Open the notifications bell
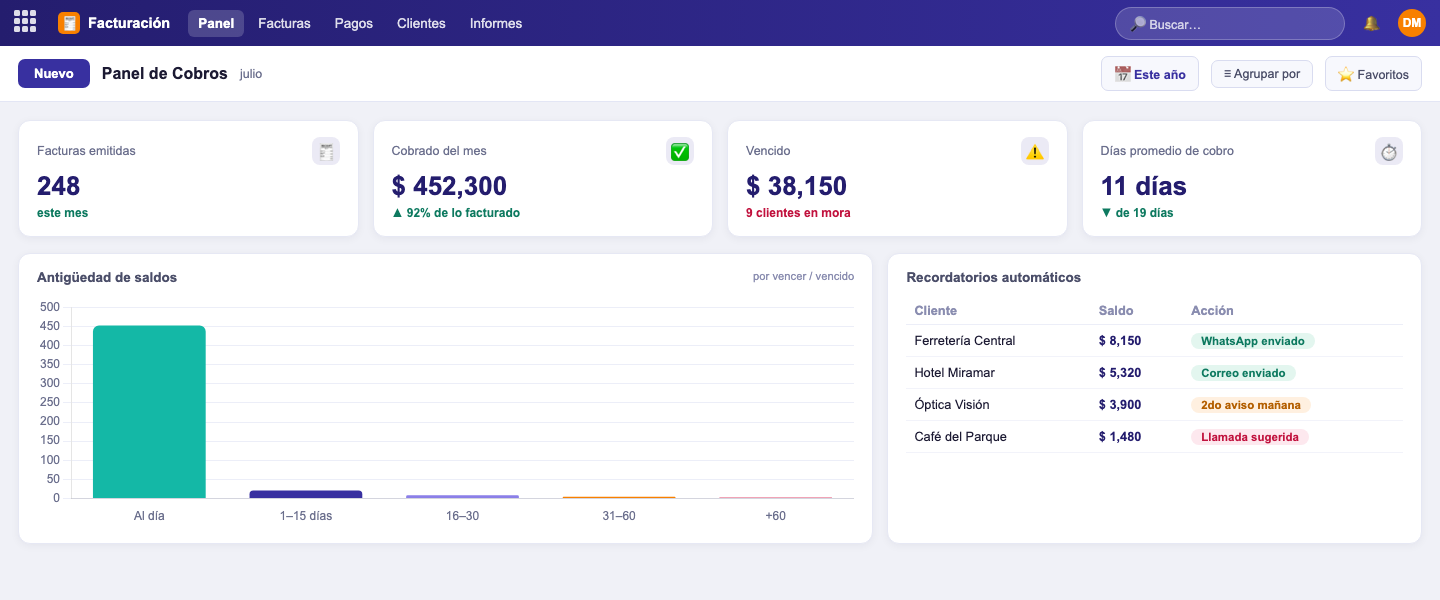This screenshot has width=1440, height=600. (1371, 23)
